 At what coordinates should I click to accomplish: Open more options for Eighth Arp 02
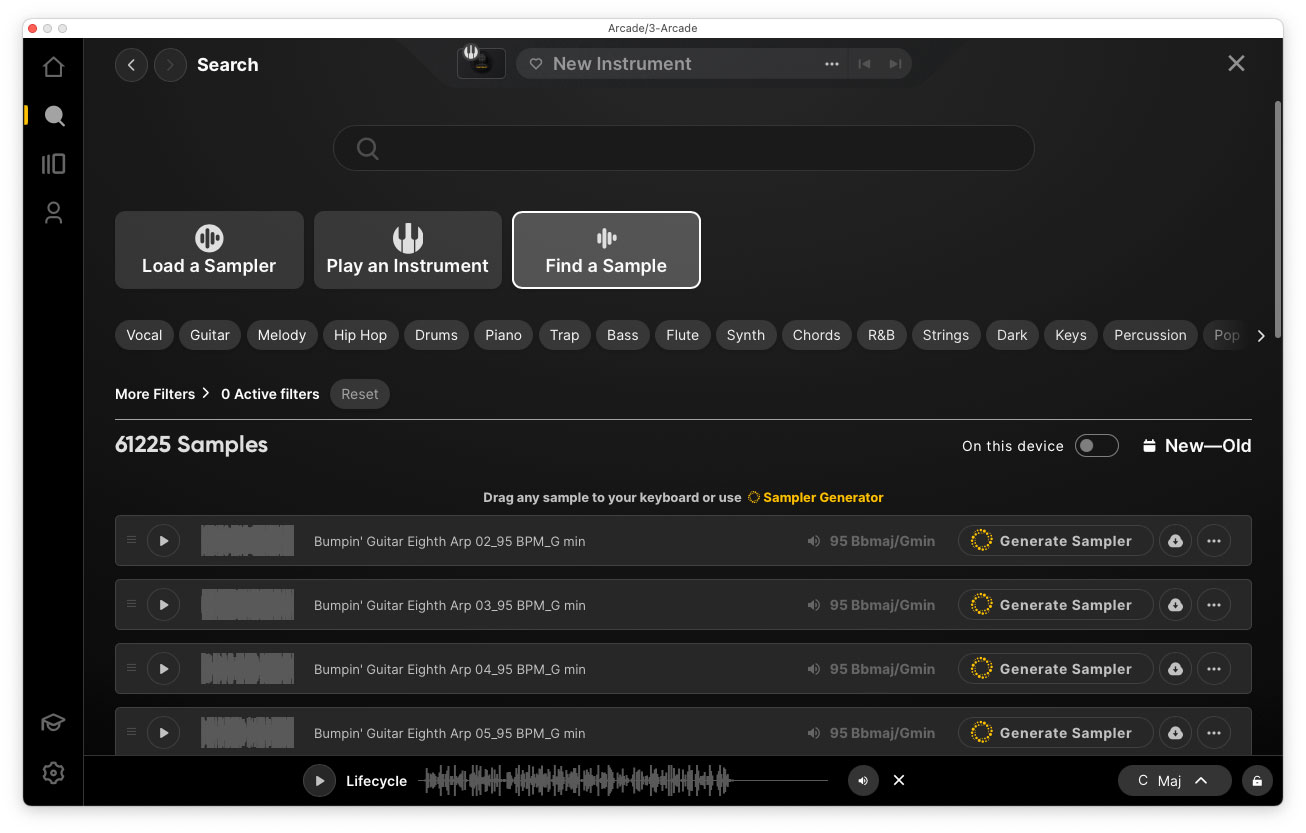click(x=1214, y=541)
